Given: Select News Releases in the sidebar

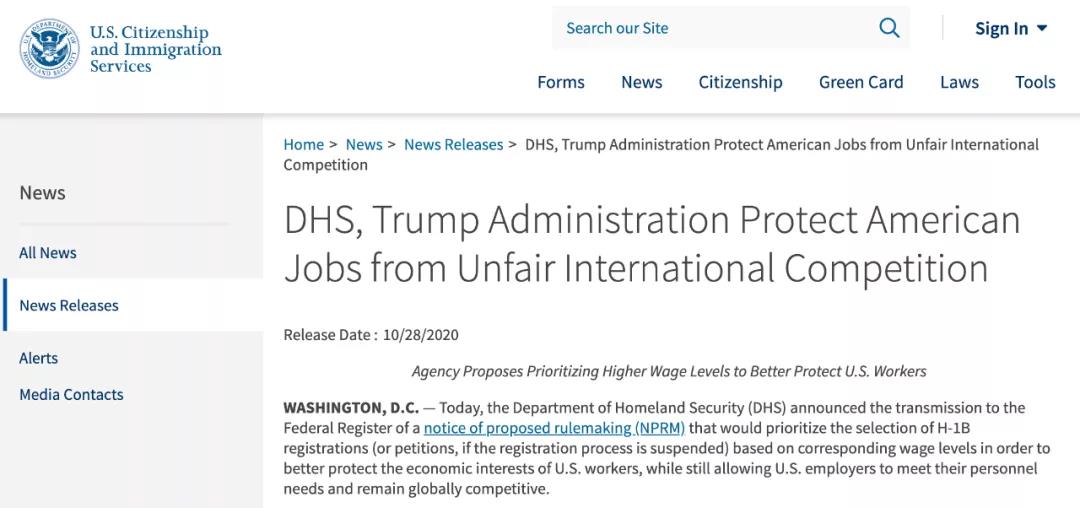Looking at the screenshot, I should click(69, 305).
